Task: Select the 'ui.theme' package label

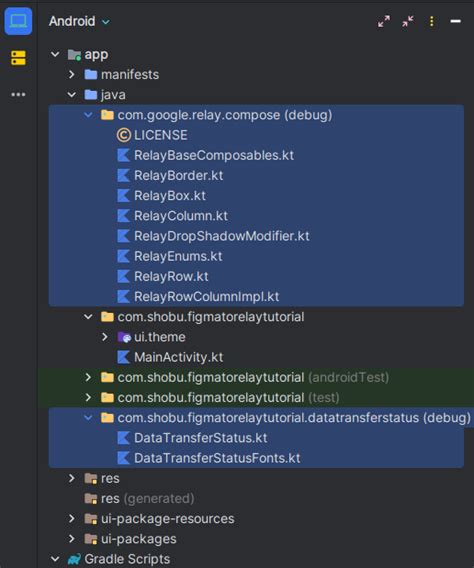Action: click(160, 337)
